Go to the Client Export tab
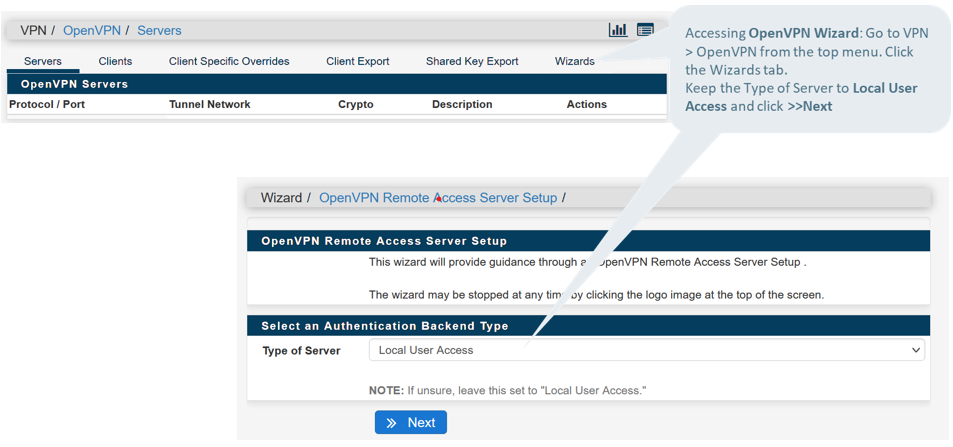 pos(357,61)
